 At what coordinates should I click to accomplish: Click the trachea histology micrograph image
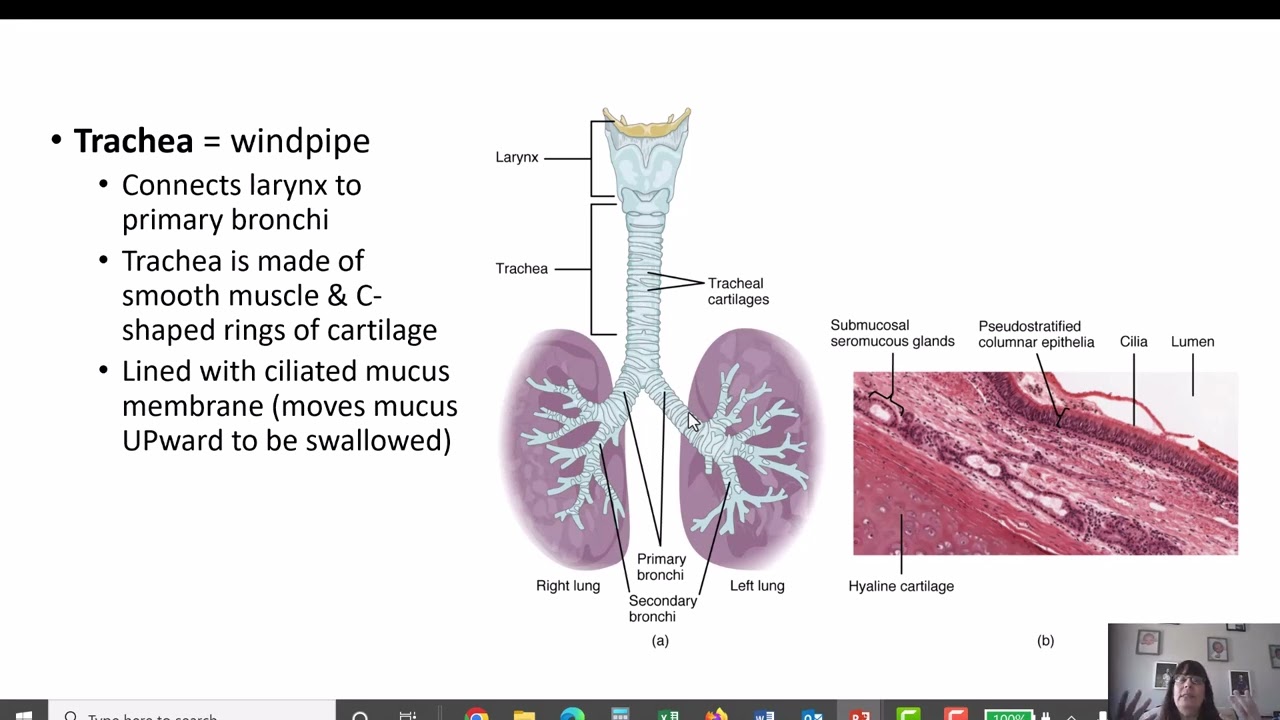click(1045, 463)
